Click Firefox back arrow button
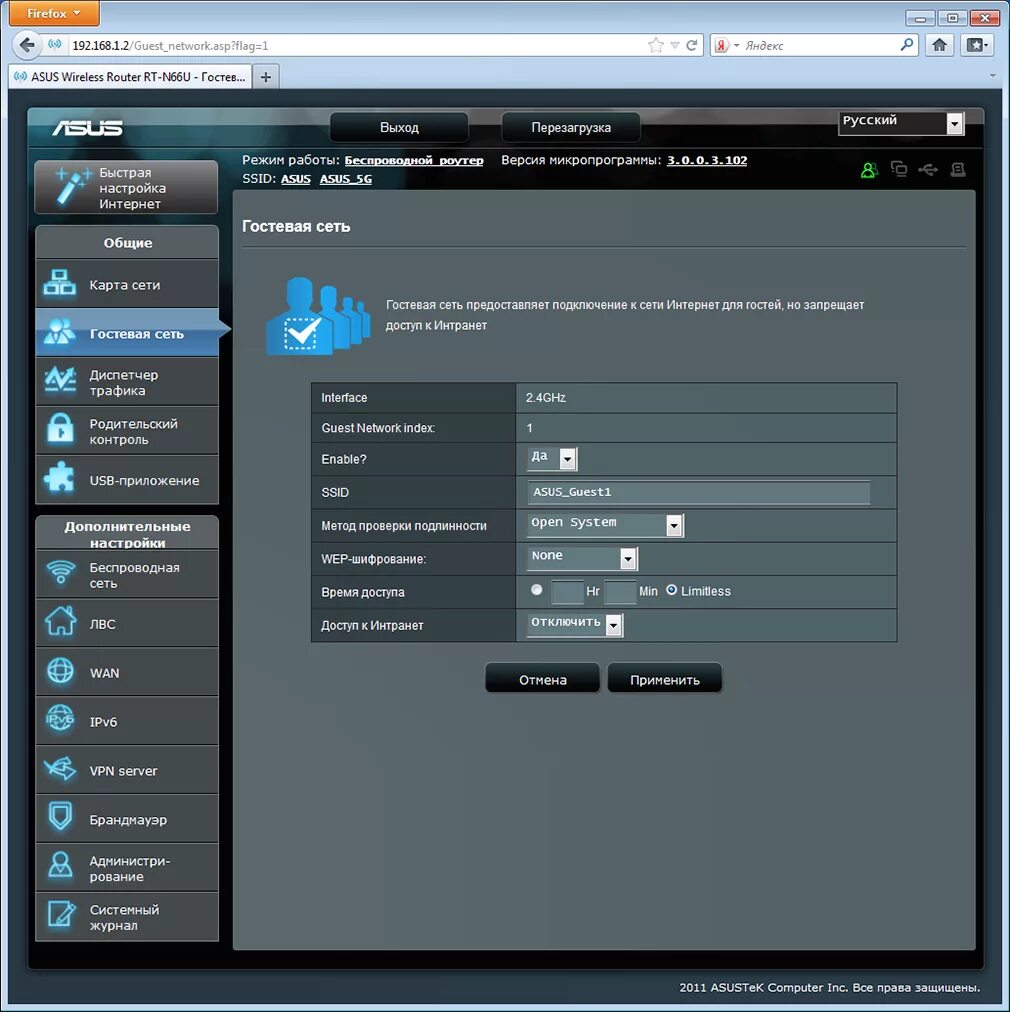 point(26,45)
